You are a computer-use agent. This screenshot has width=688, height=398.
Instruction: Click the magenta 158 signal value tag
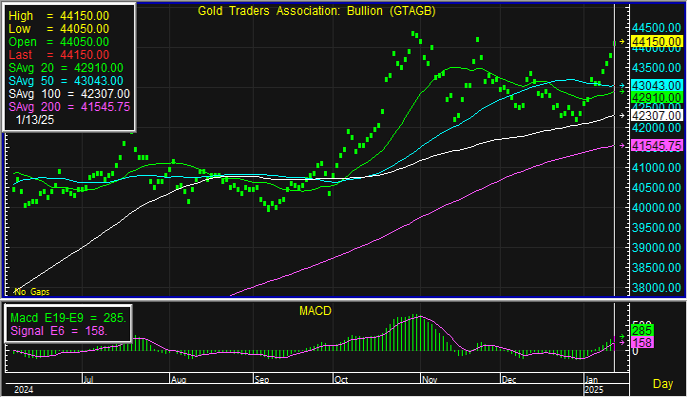click(x=642, y=342)
